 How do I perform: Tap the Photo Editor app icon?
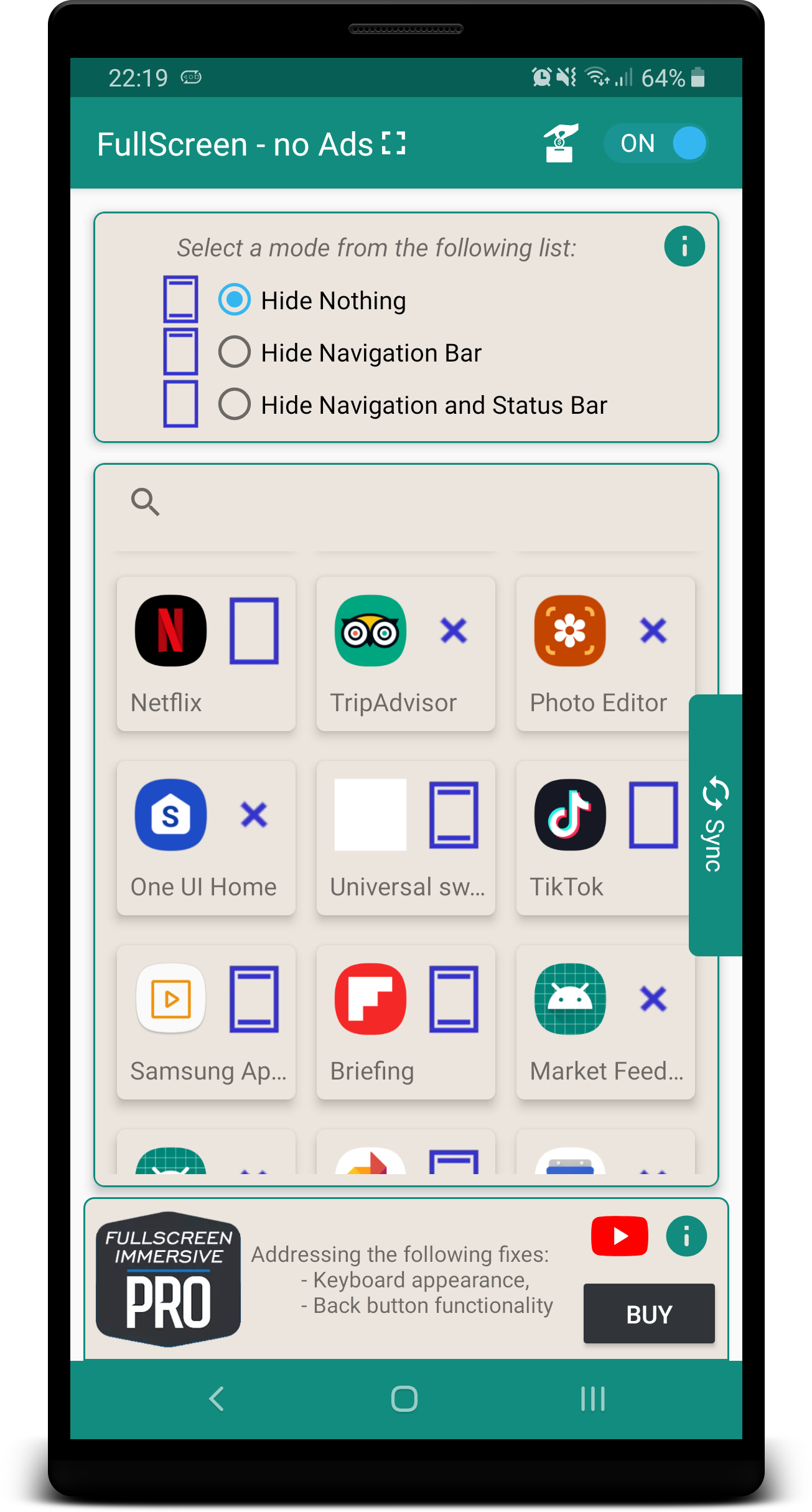570,630
